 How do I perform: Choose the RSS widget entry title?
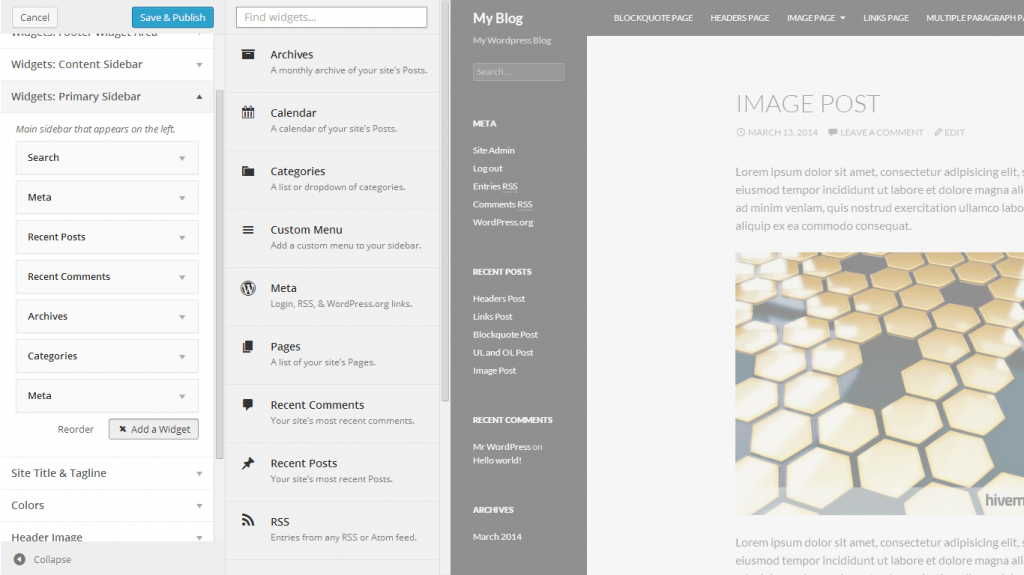pos(280,521)
